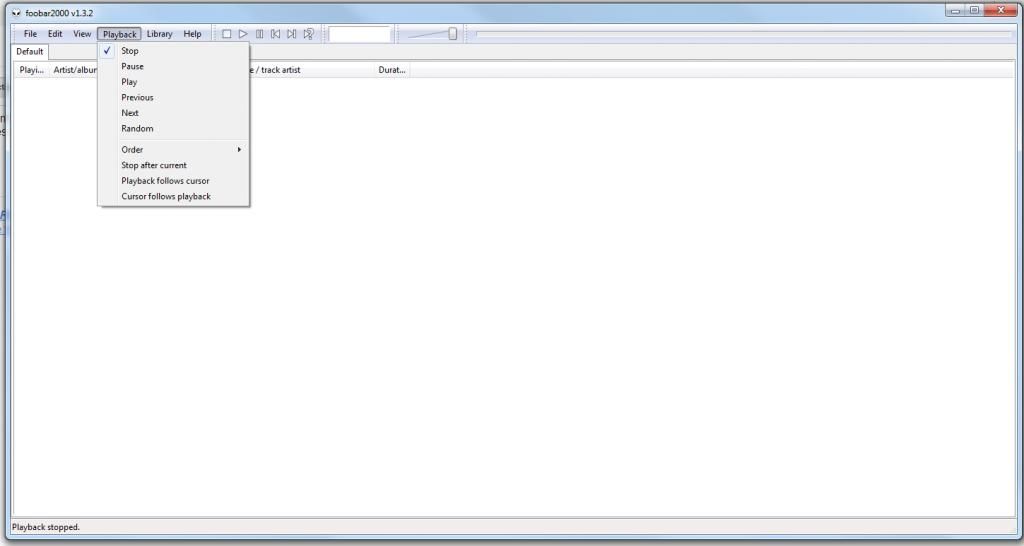Click the foobar2000 alien icon in title bar
The height and width of the screenshot is (546, 1024).
(16, 12)
